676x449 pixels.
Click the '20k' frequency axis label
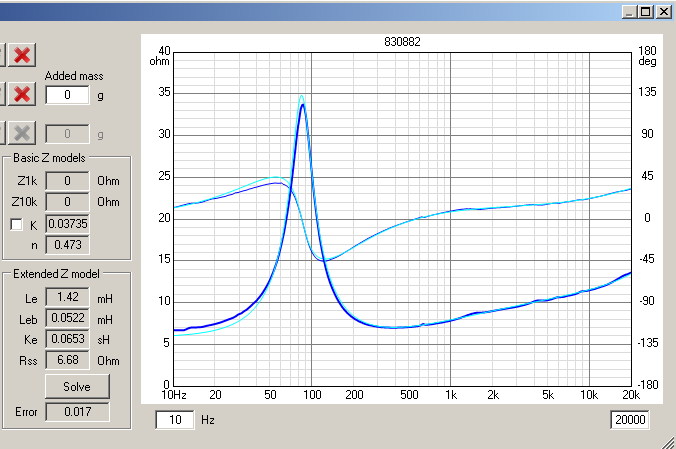631,395
